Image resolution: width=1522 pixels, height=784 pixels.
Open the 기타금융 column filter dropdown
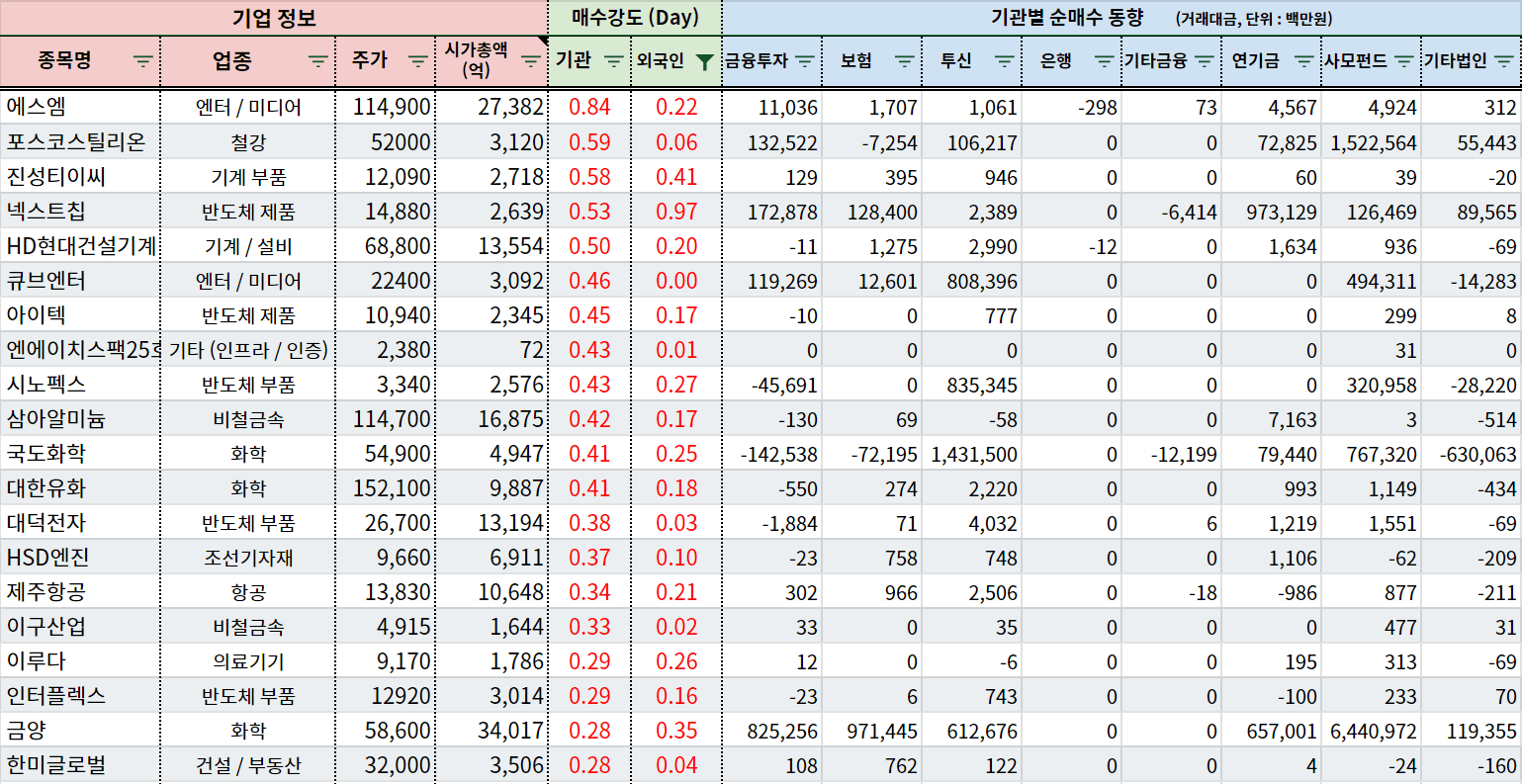coord(1204,61)
